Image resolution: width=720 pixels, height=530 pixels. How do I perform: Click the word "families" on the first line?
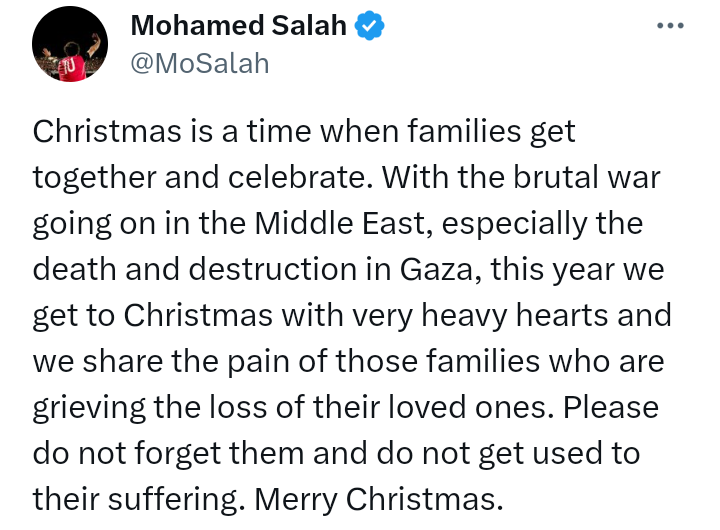click(463, 131)
